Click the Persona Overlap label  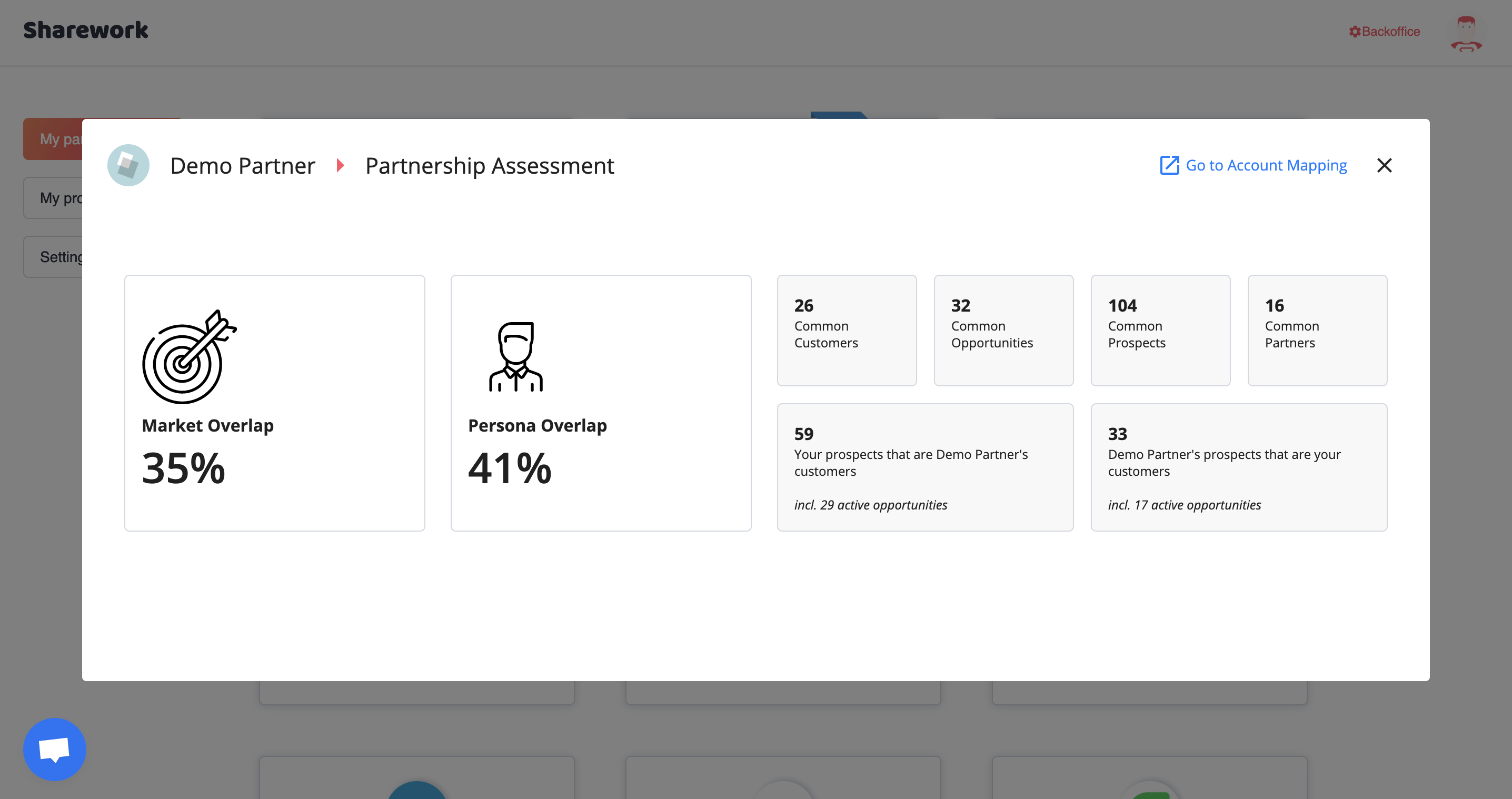coord(537,425)
